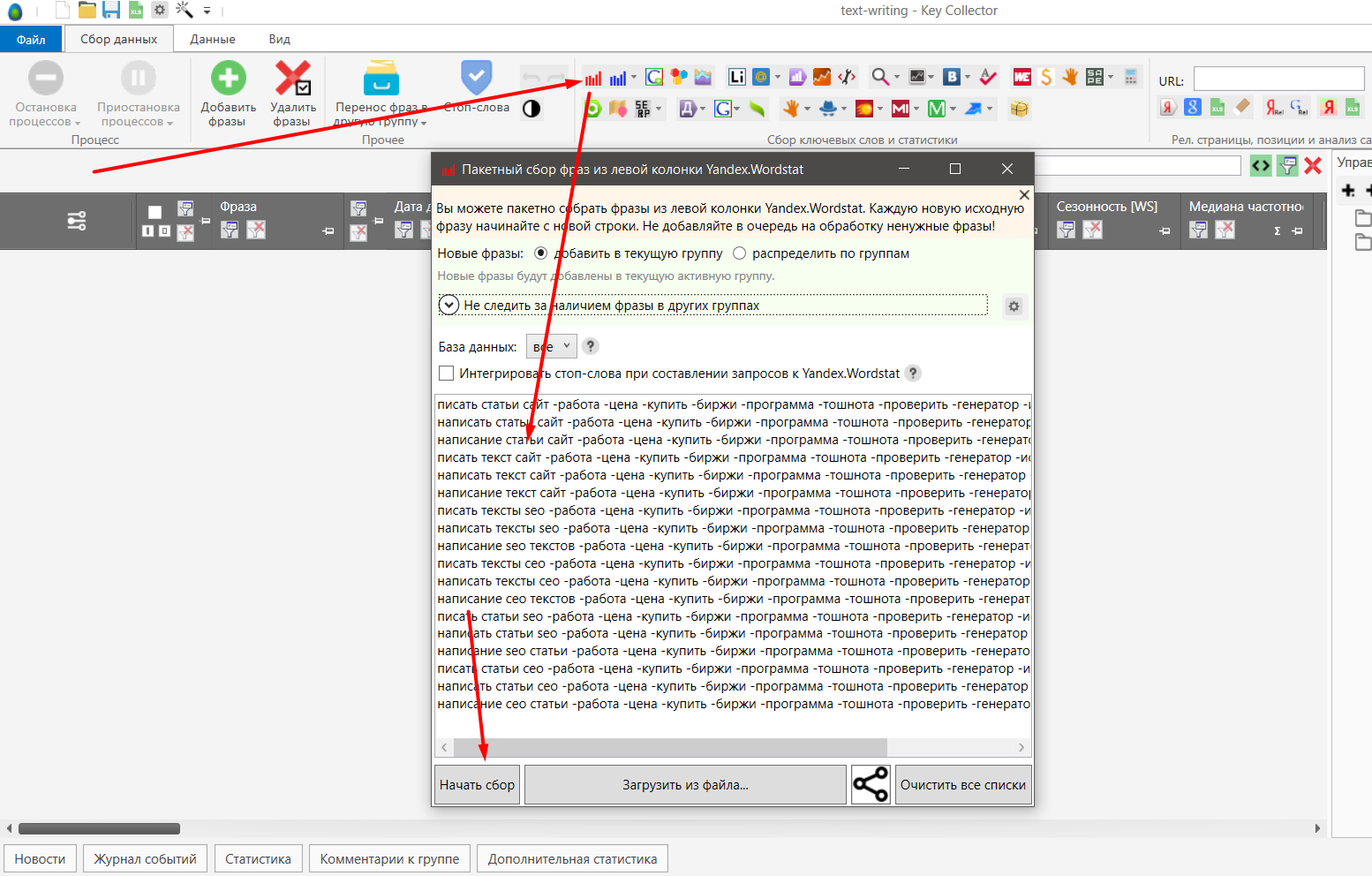Expand "Перенос фраз в другую группу" dropdown

tap(424, 123)
